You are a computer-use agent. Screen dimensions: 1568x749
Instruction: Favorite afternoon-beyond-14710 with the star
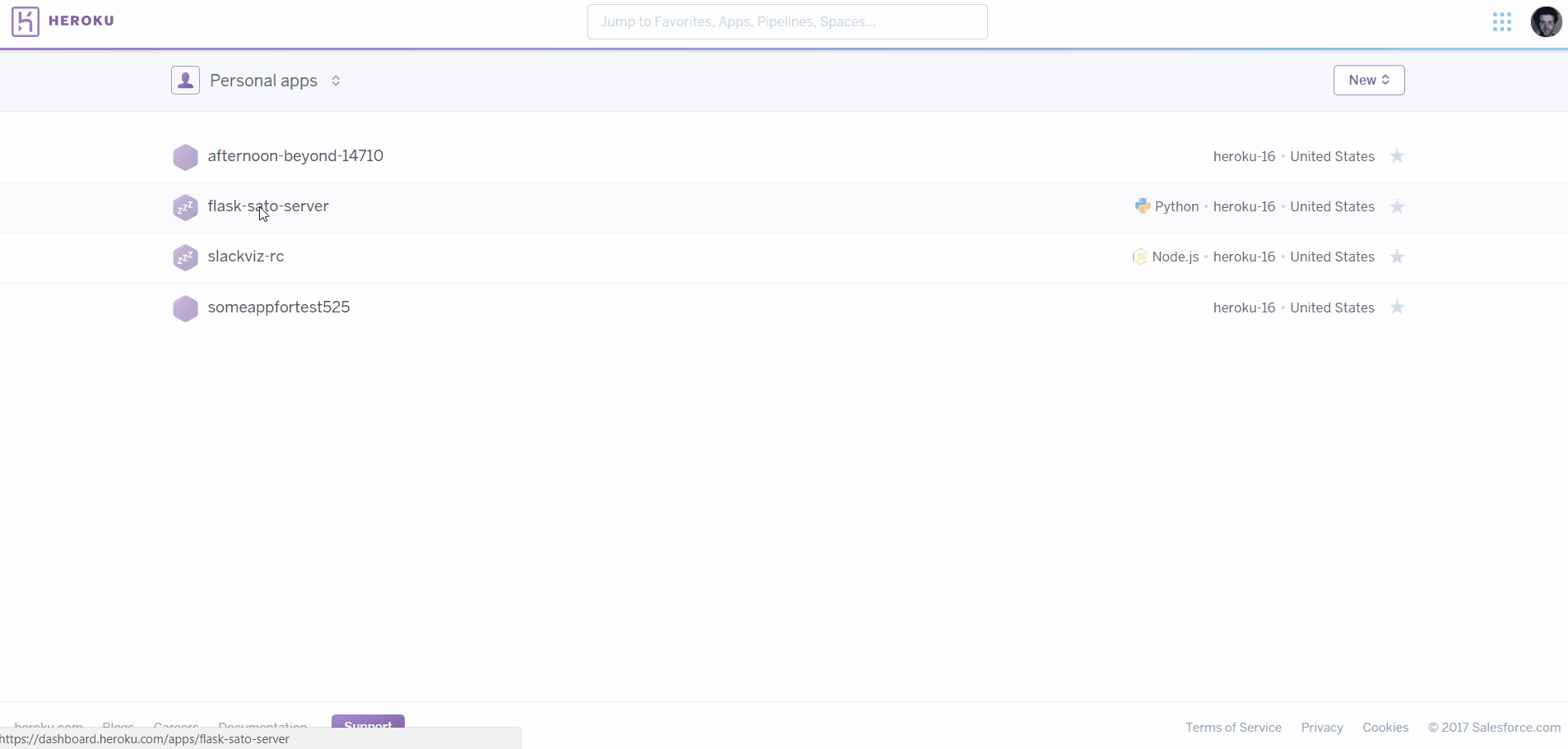[1397, 156]
